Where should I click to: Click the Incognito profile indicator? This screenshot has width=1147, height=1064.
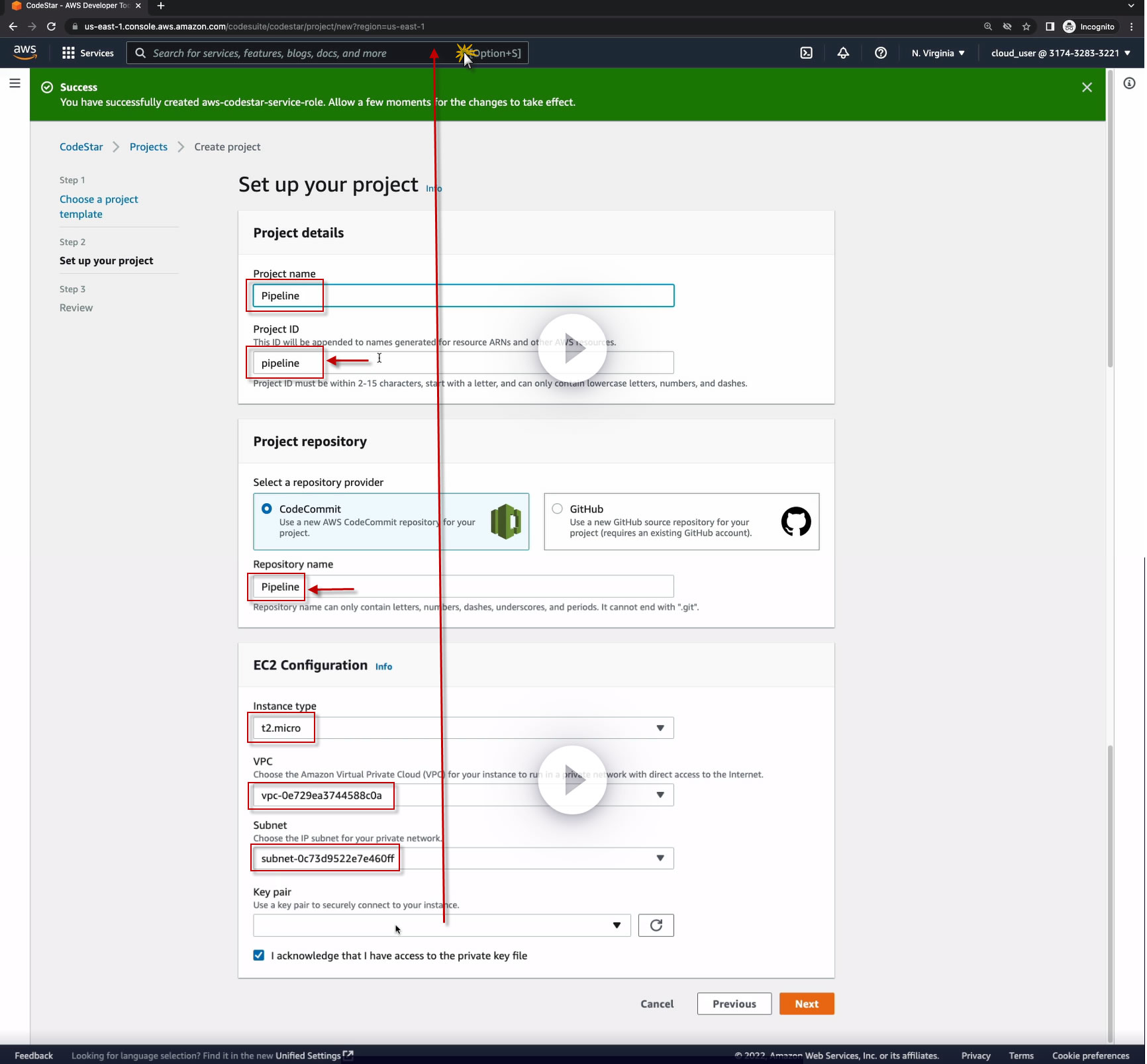point(1089,26)
